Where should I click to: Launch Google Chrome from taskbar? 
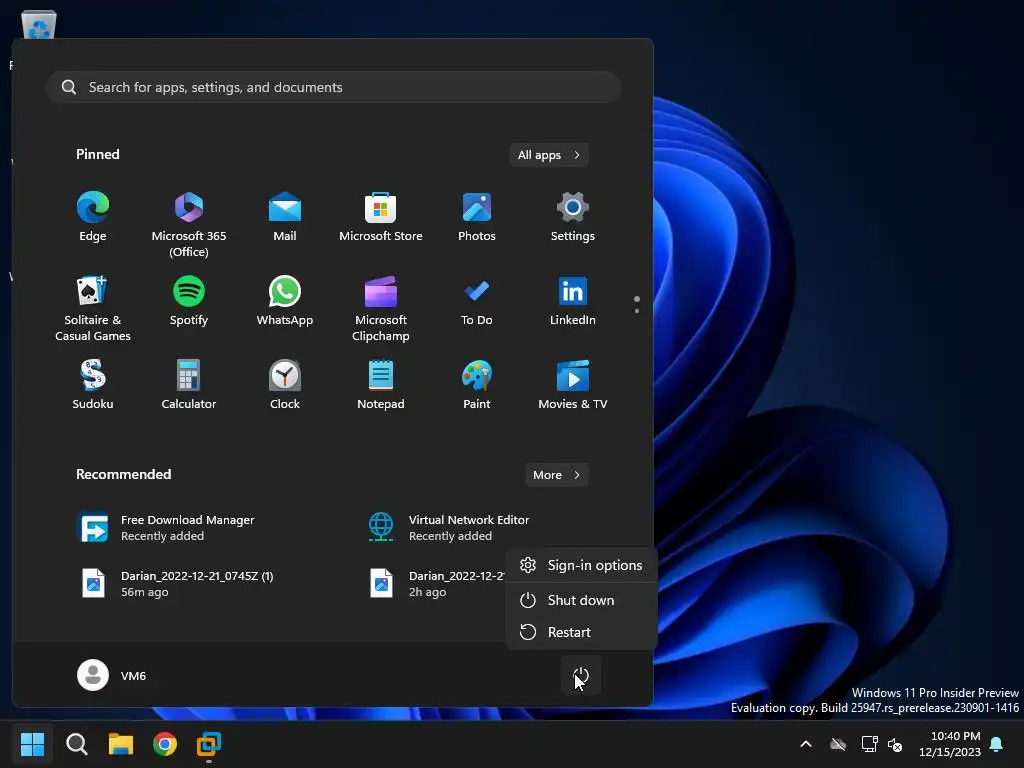[x=165, y=744]
